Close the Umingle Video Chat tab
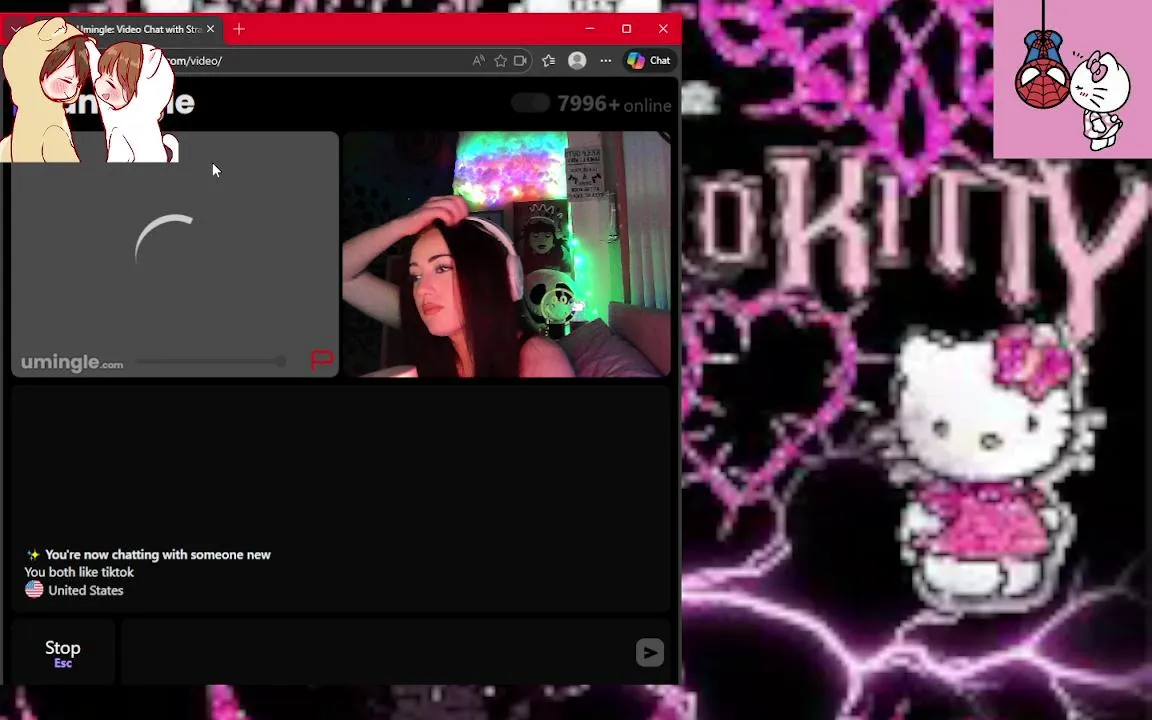 (211, 29)
